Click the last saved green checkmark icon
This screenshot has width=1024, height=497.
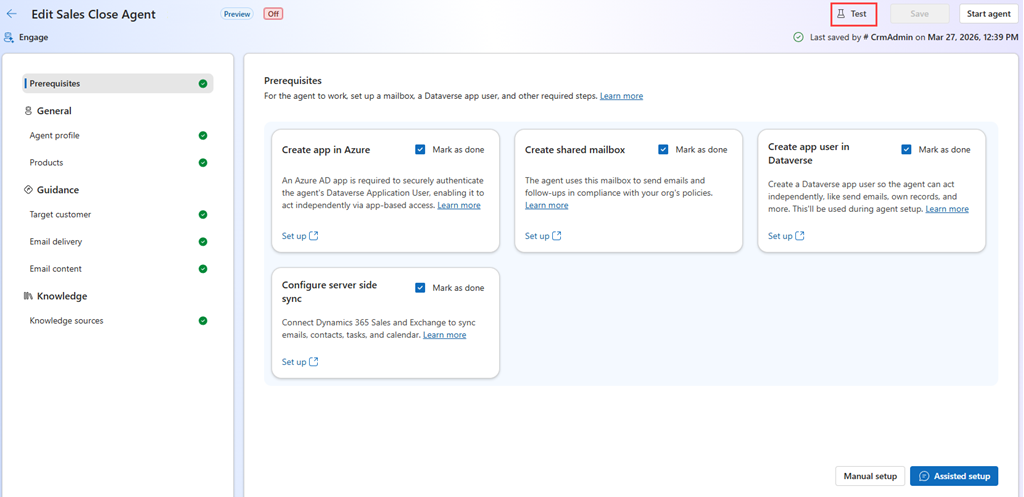(x=798, y=37)
